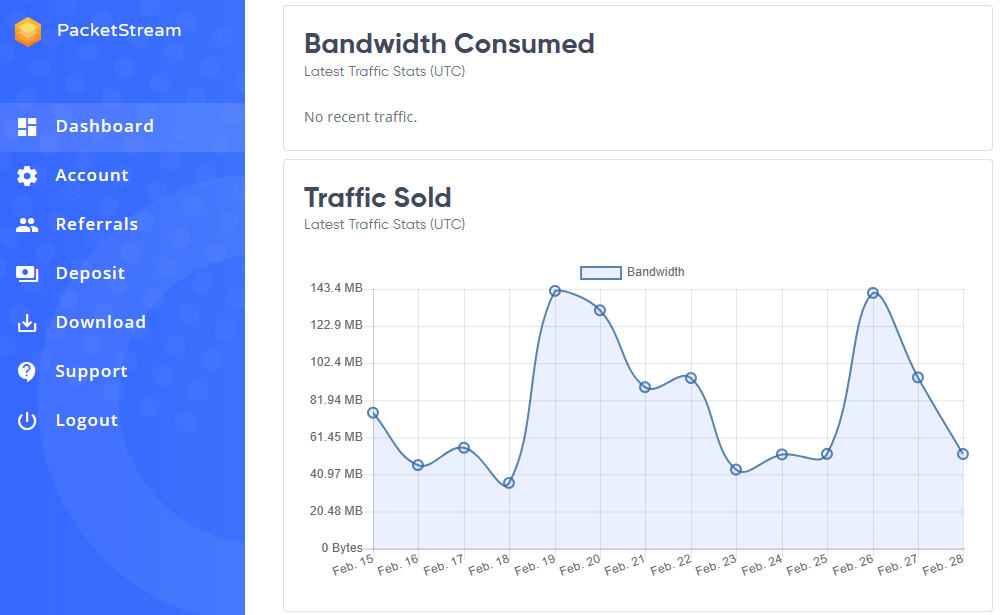Click the PacketStream brand name link
The width and height of the screenshot is (1000, 615).
[x=119, y=30]
